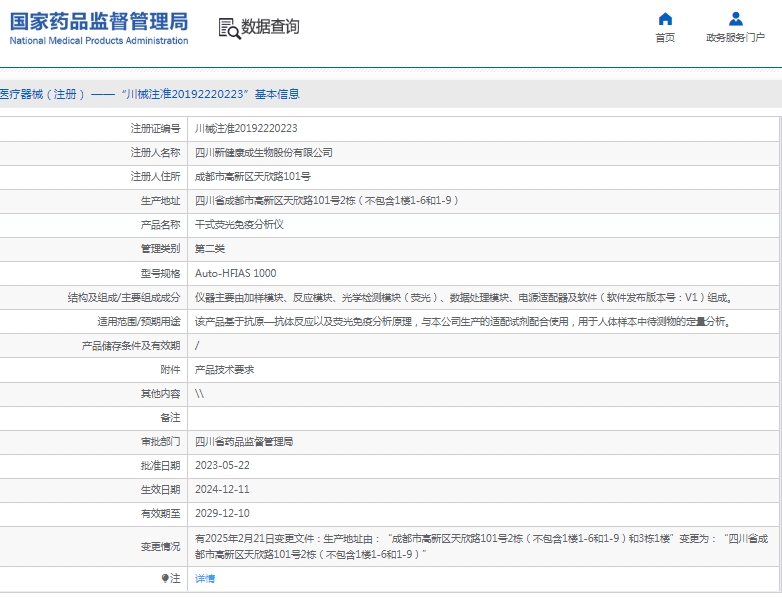Click the 型号规格 row label
Screen dimensions: 782x598
point(160,273)
